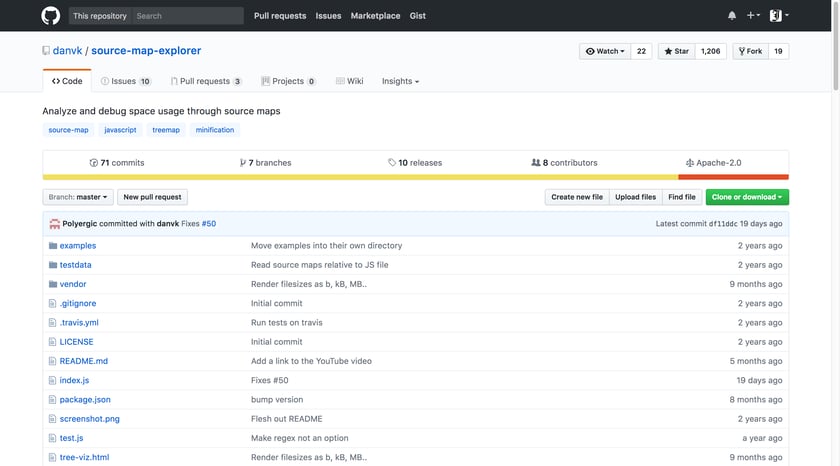
Task: Click Create new file button
Action: (577, 197)
